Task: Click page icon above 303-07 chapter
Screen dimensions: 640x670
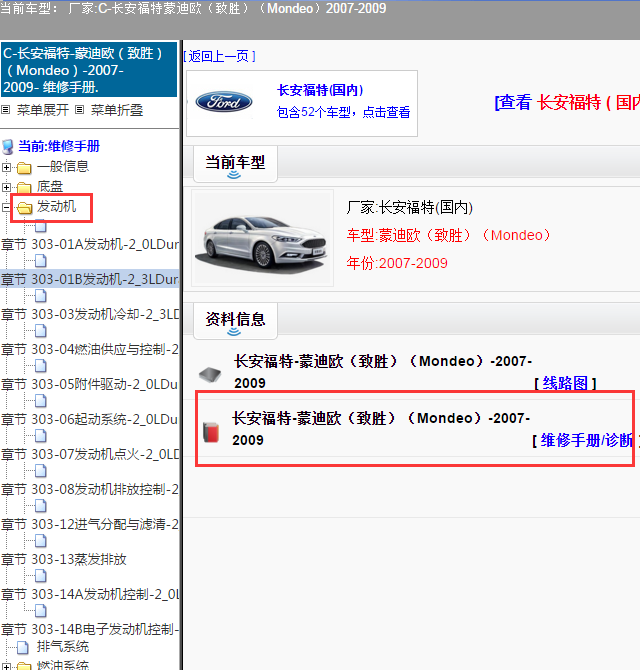Action: pos(41,435)
